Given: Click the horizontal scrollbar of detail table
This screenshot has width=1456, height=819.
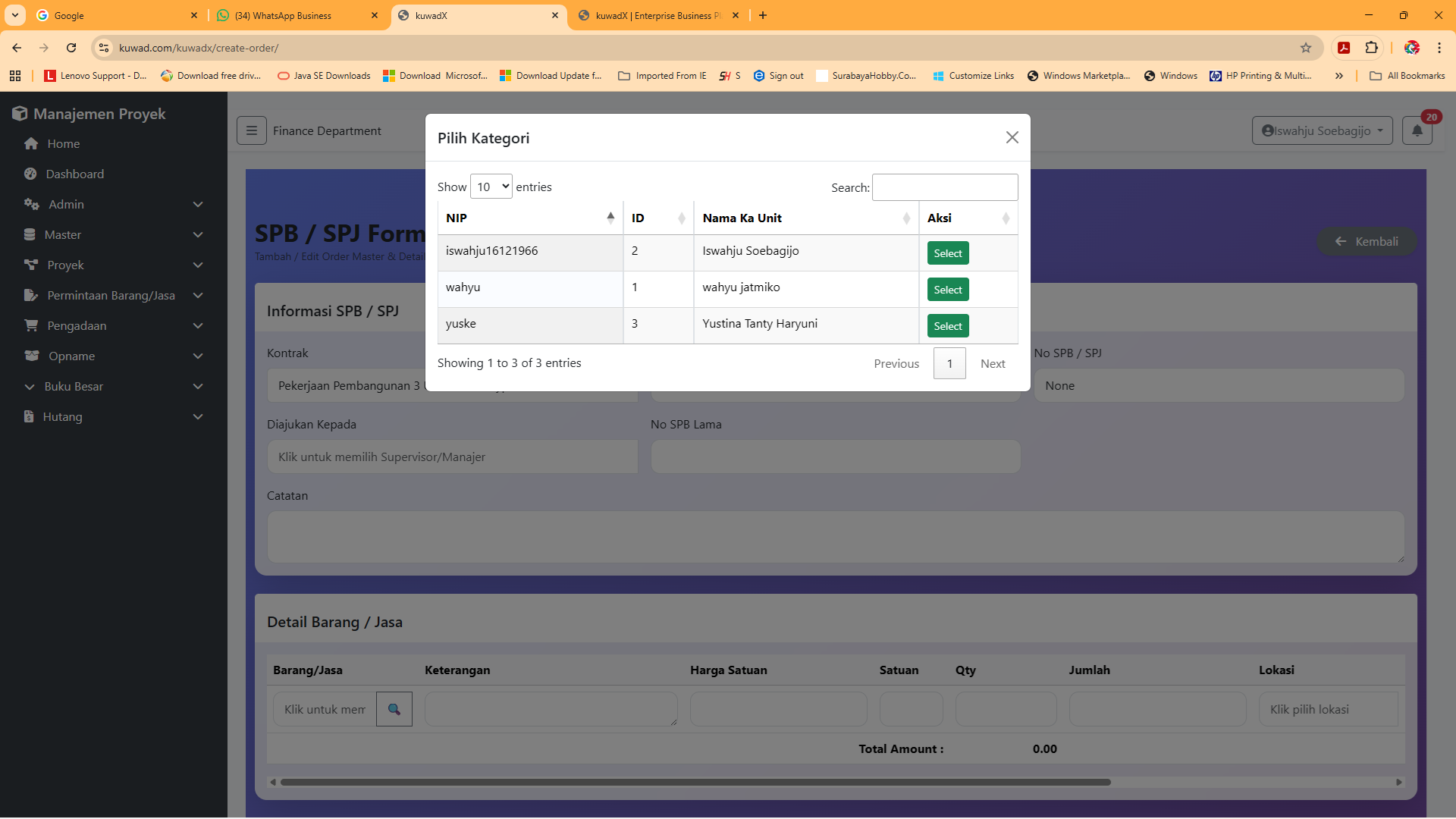Looking at the screenshot, I should coord(695,782).
